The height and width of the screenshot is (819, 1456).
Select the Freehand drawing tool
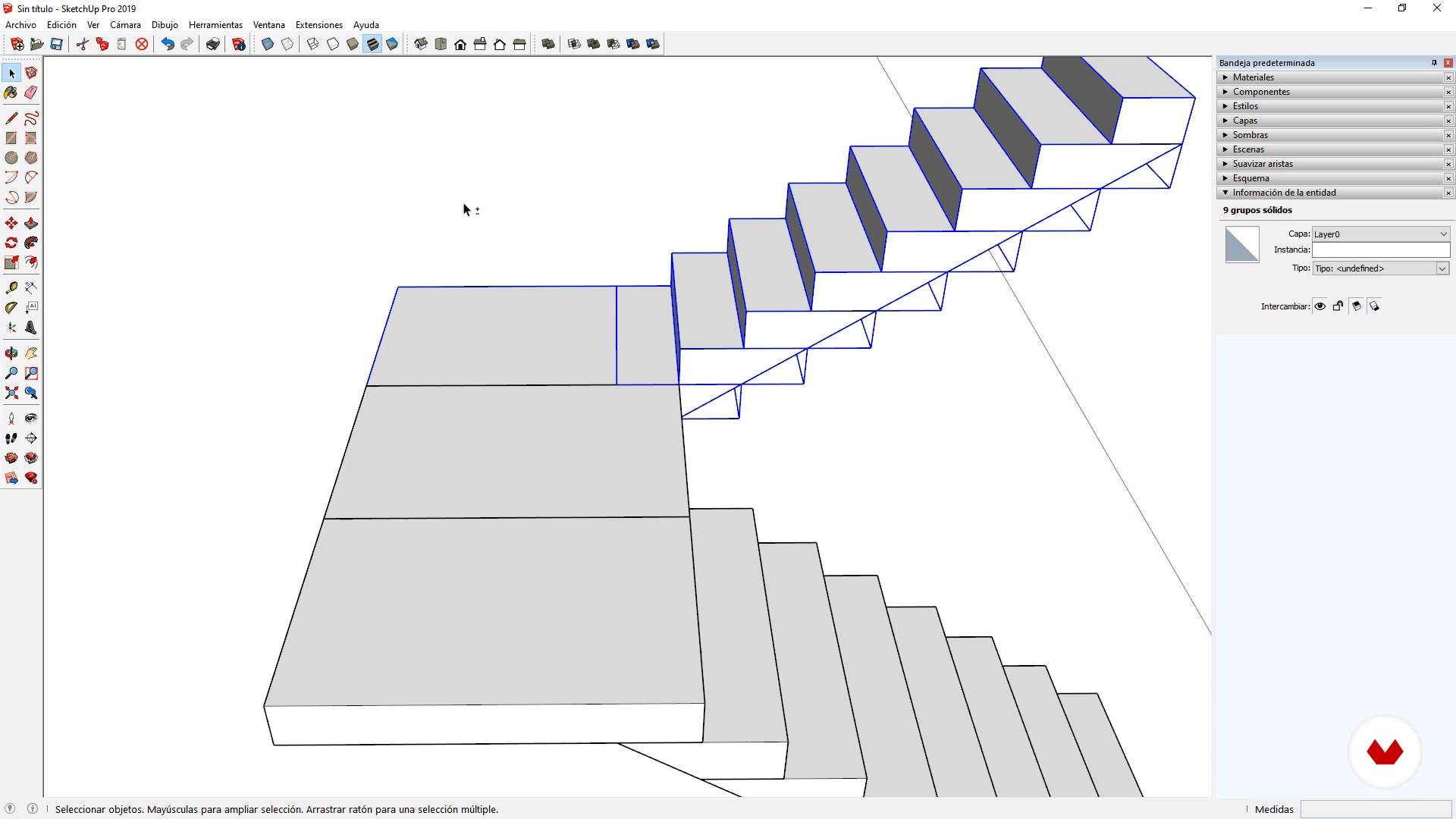31,118
